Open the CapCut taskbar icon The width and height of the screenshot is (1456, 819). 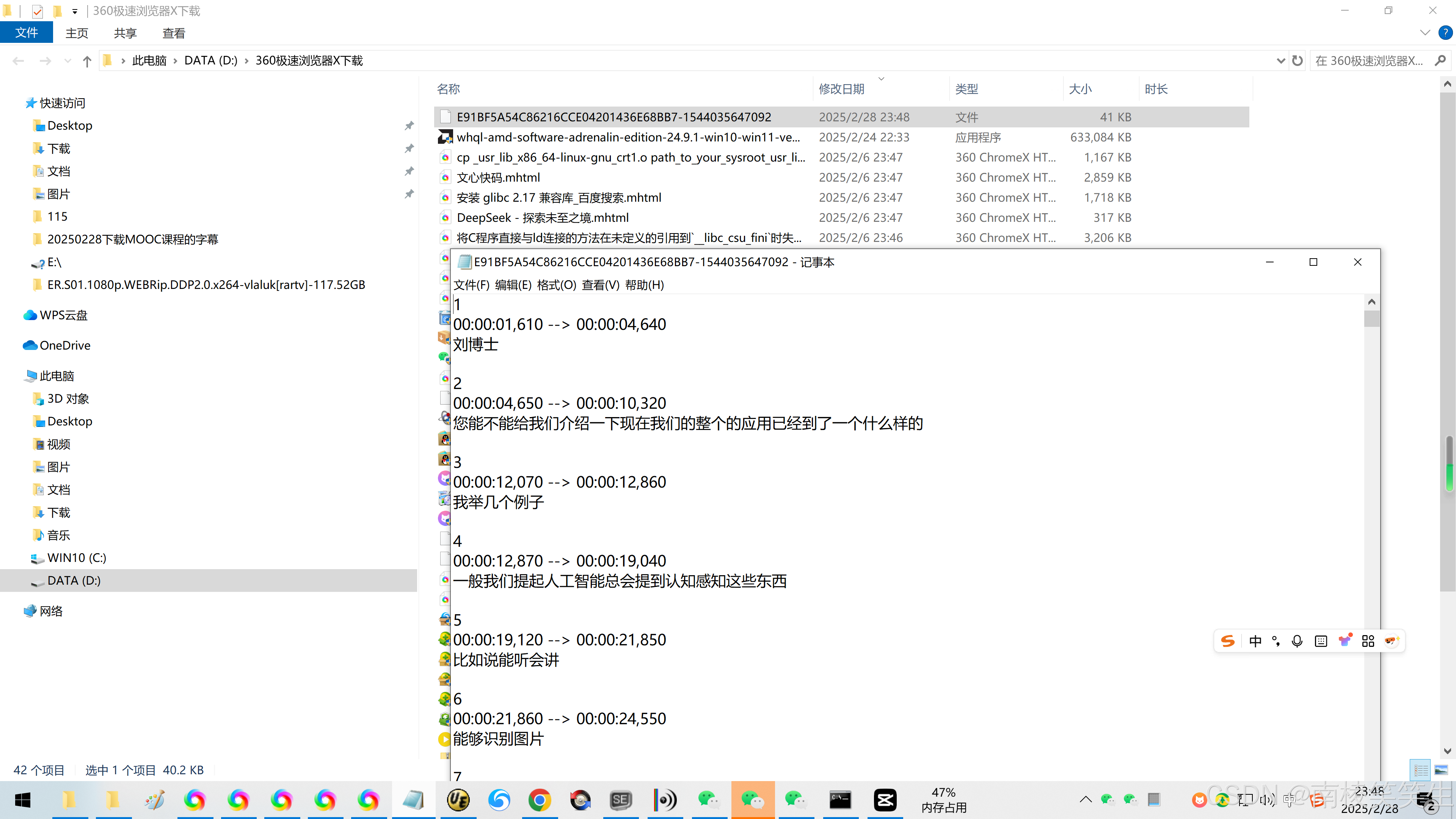coord(885,800)
